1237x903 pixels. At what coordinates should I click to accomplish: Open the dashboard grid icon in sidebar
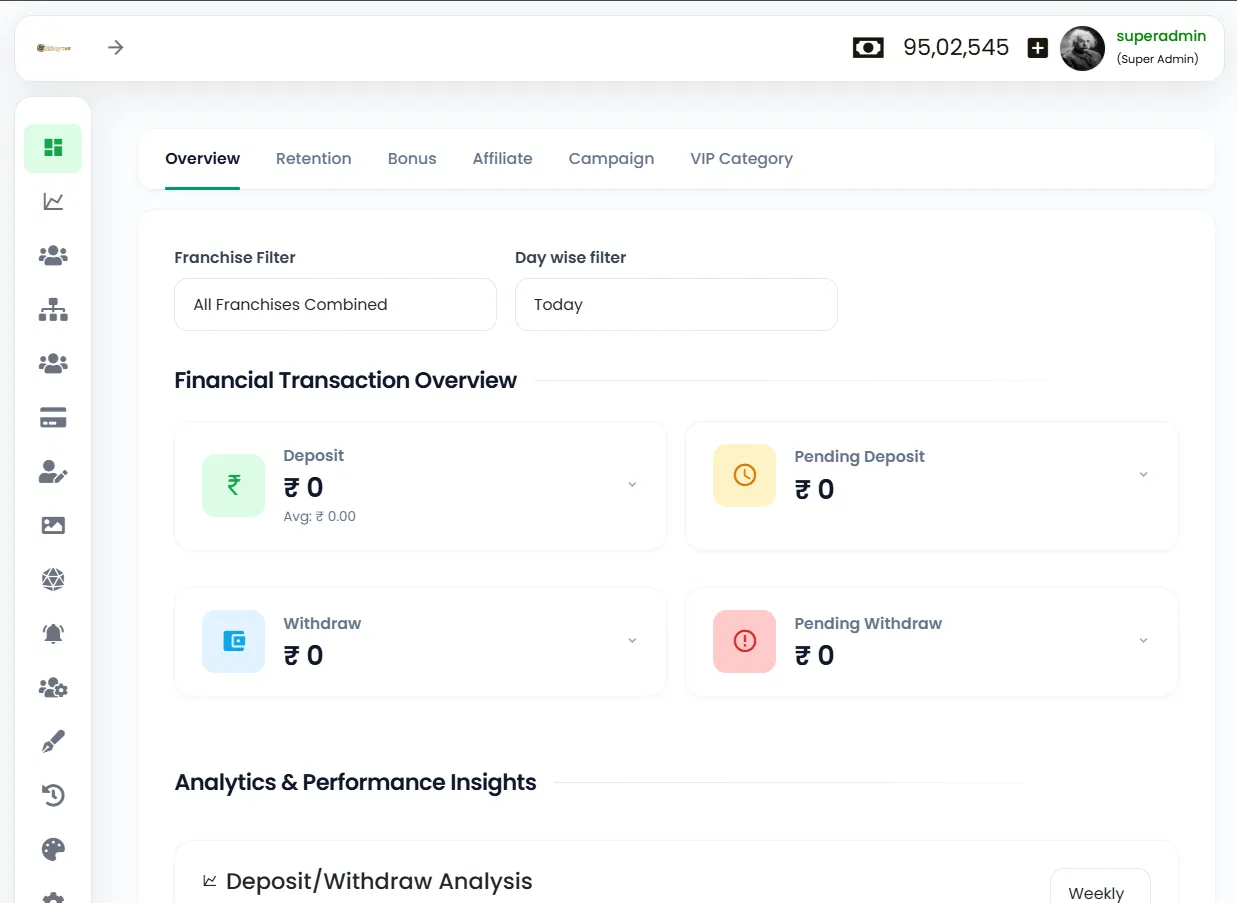point(53,148)
